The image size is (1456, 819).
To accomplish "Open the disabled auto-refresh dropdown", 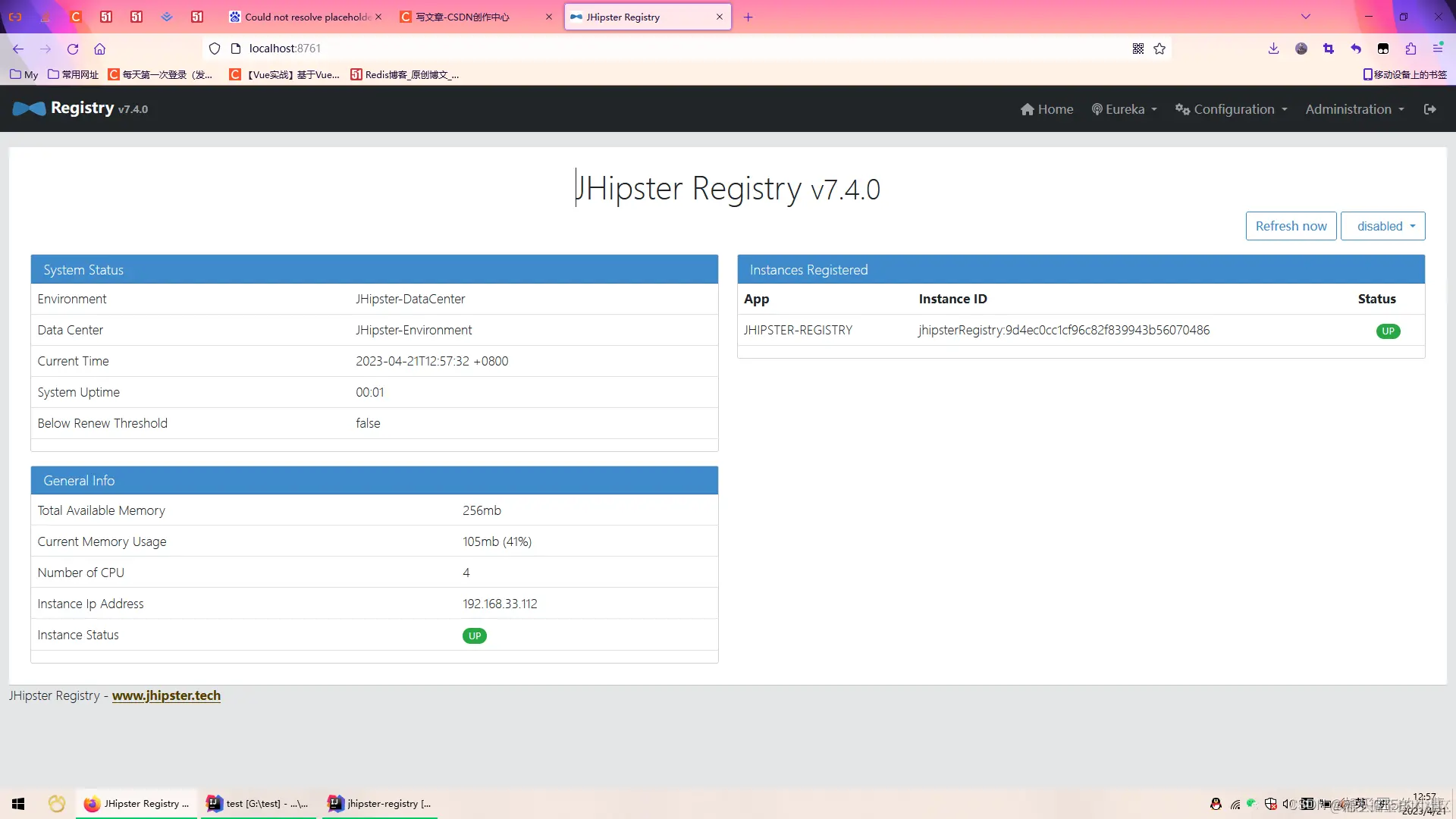I will tap(1382, 226).
